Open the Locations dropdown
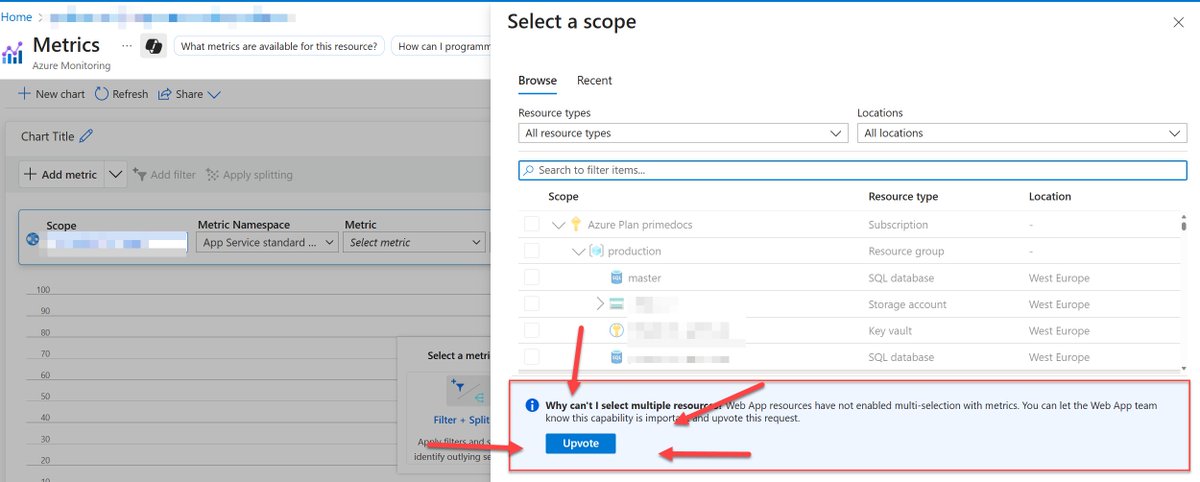The image size is (1200, 482). point(1022,133)
